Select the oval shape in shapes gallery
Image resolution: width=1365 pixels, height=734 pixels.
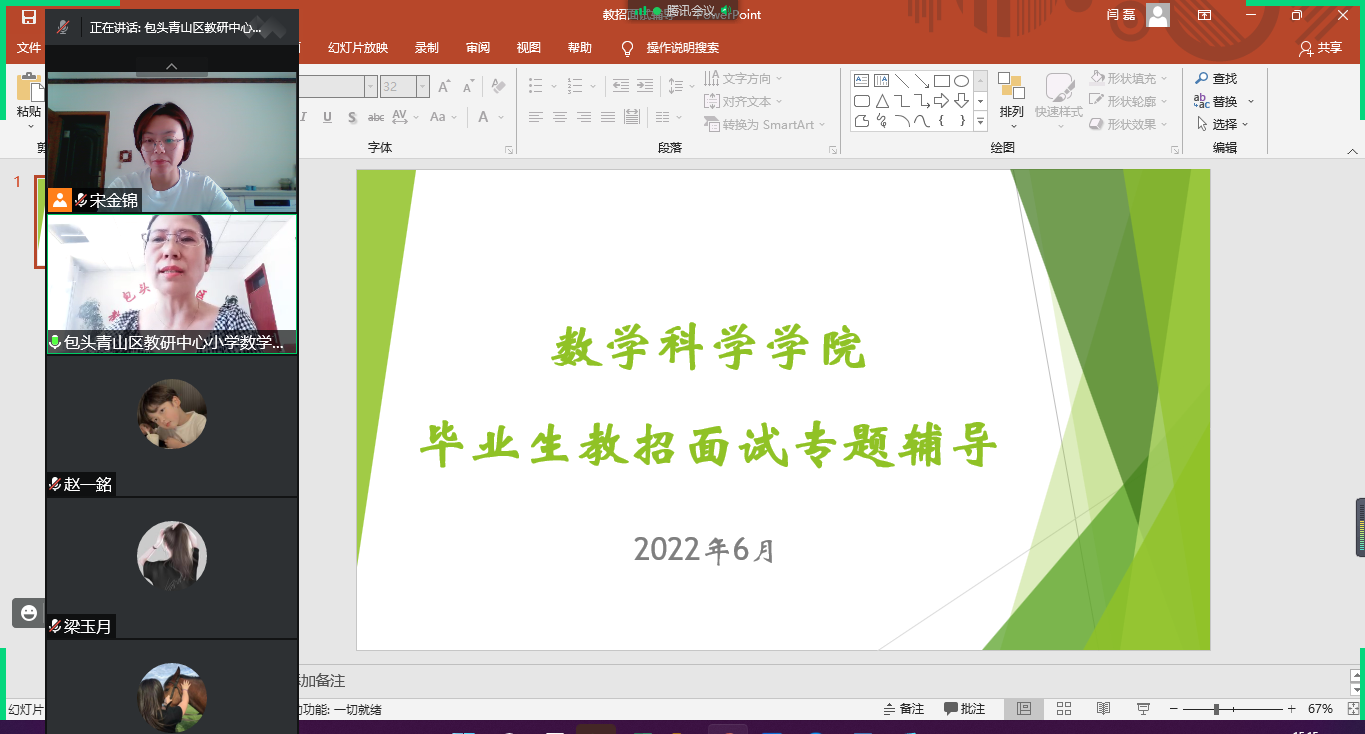pos(961,81)
